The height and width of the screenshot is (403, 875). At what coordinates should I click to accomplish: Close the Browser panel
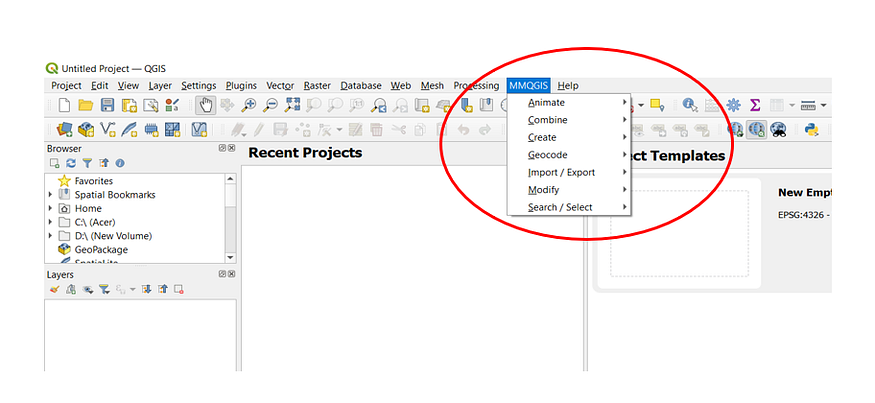232,148
